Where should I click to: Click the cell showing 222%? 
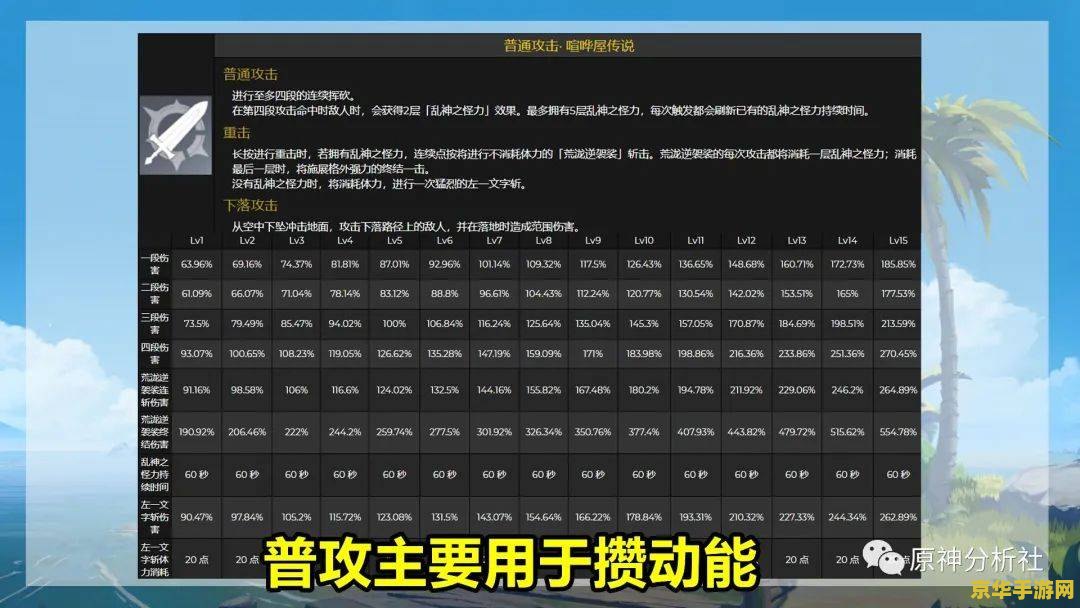[296, 432]
